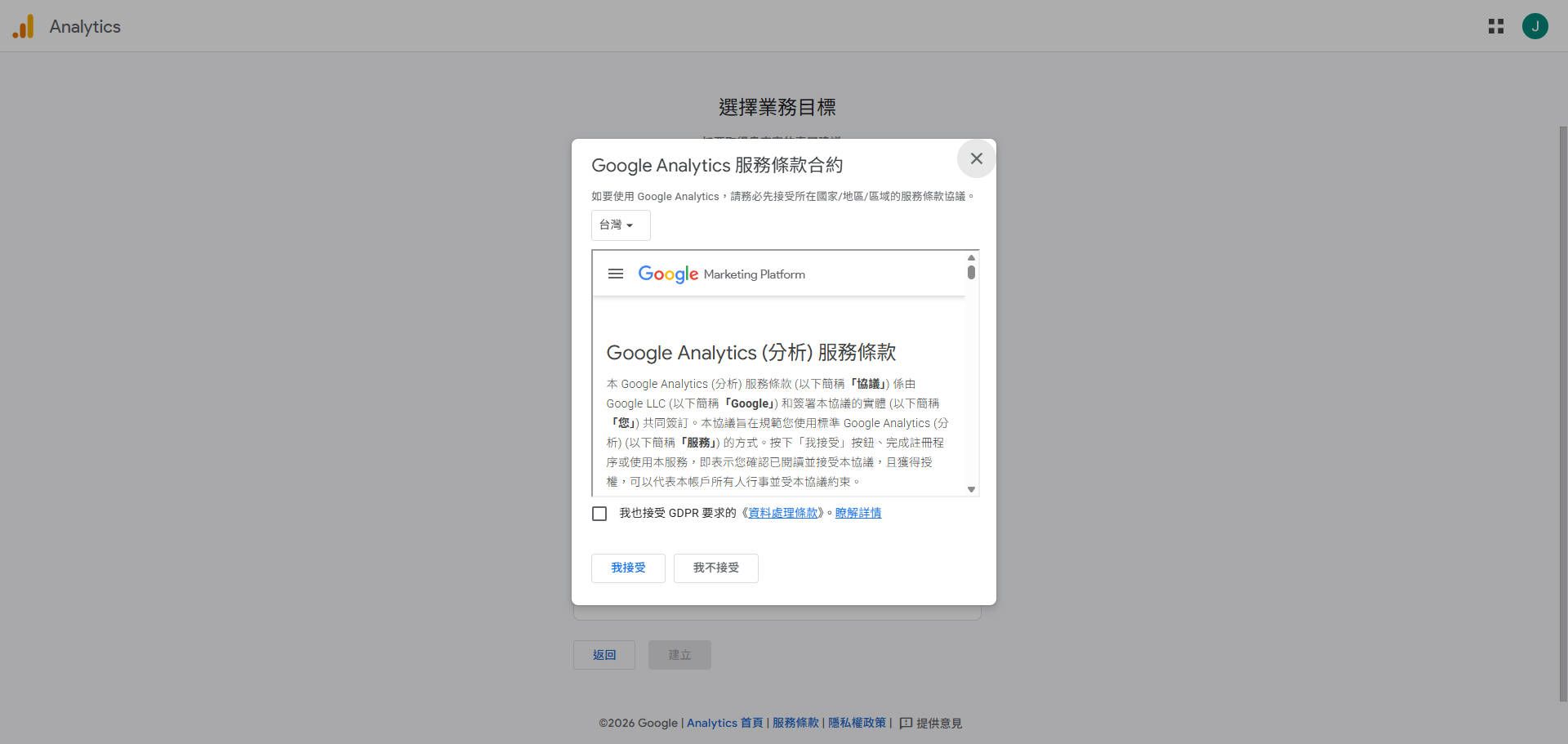
Task: Click the feedback icon in footer
Action: pos(906,723)
